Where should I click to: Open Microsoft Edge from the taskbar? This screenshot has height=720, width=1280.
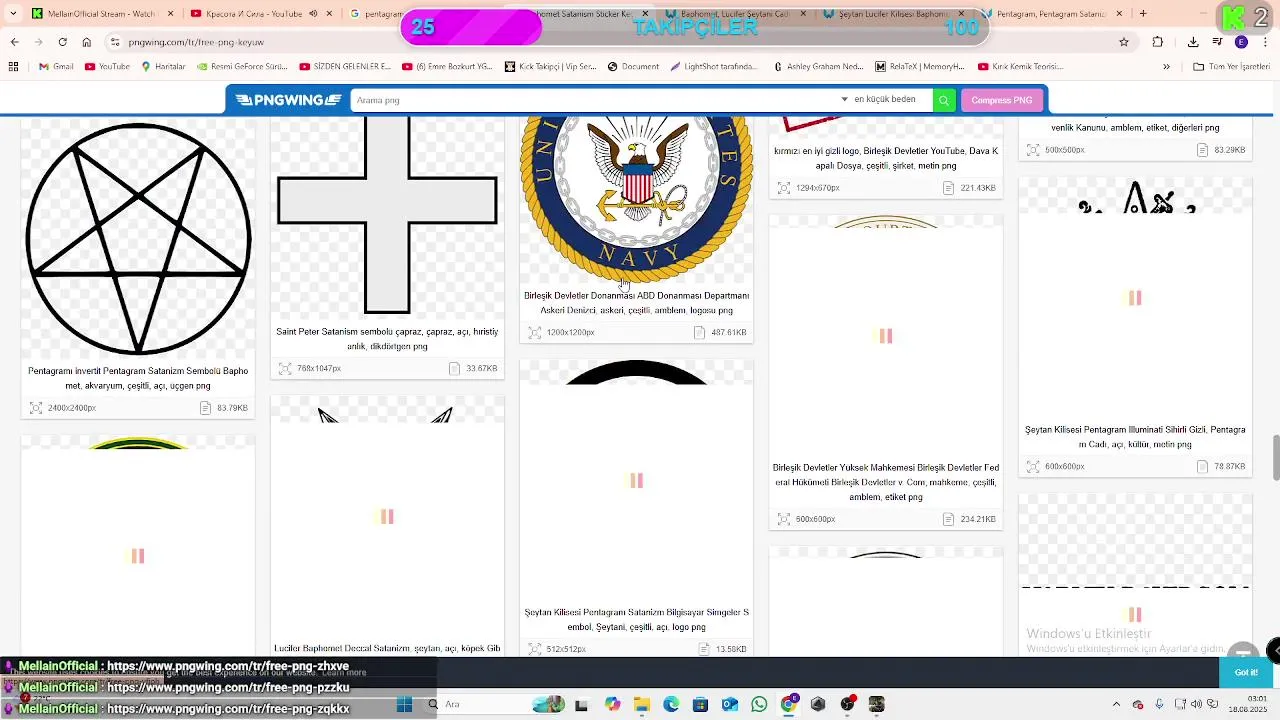pos(671,705)
